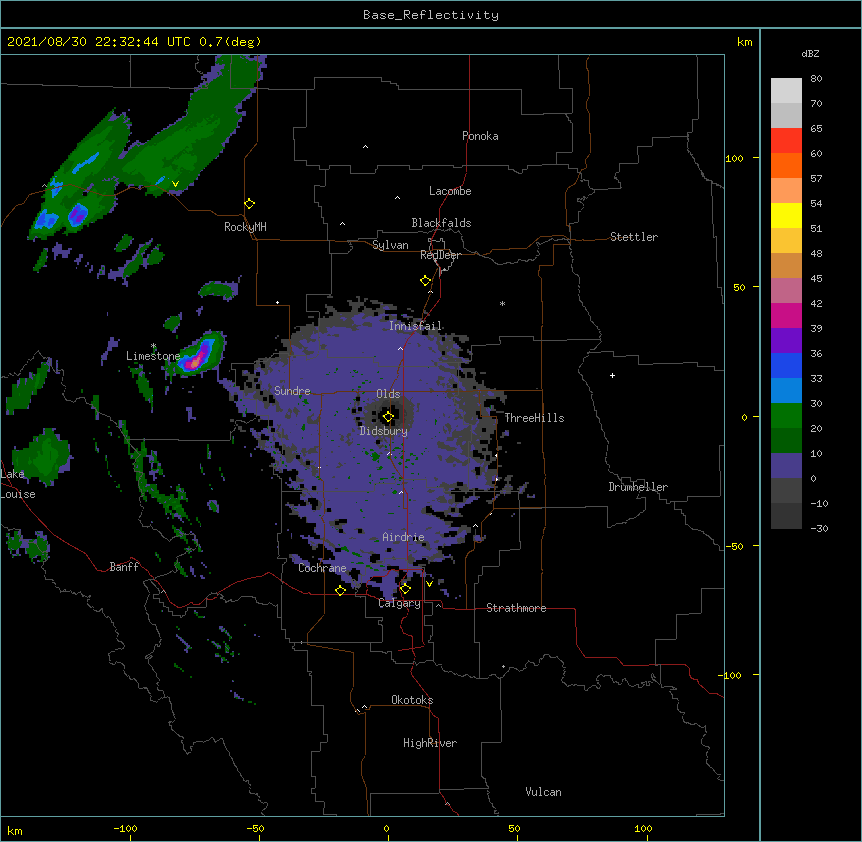The width and height of the screenshot is (862, 842).
Task: Select the HighRiver label
Action: tap(430, 743)
